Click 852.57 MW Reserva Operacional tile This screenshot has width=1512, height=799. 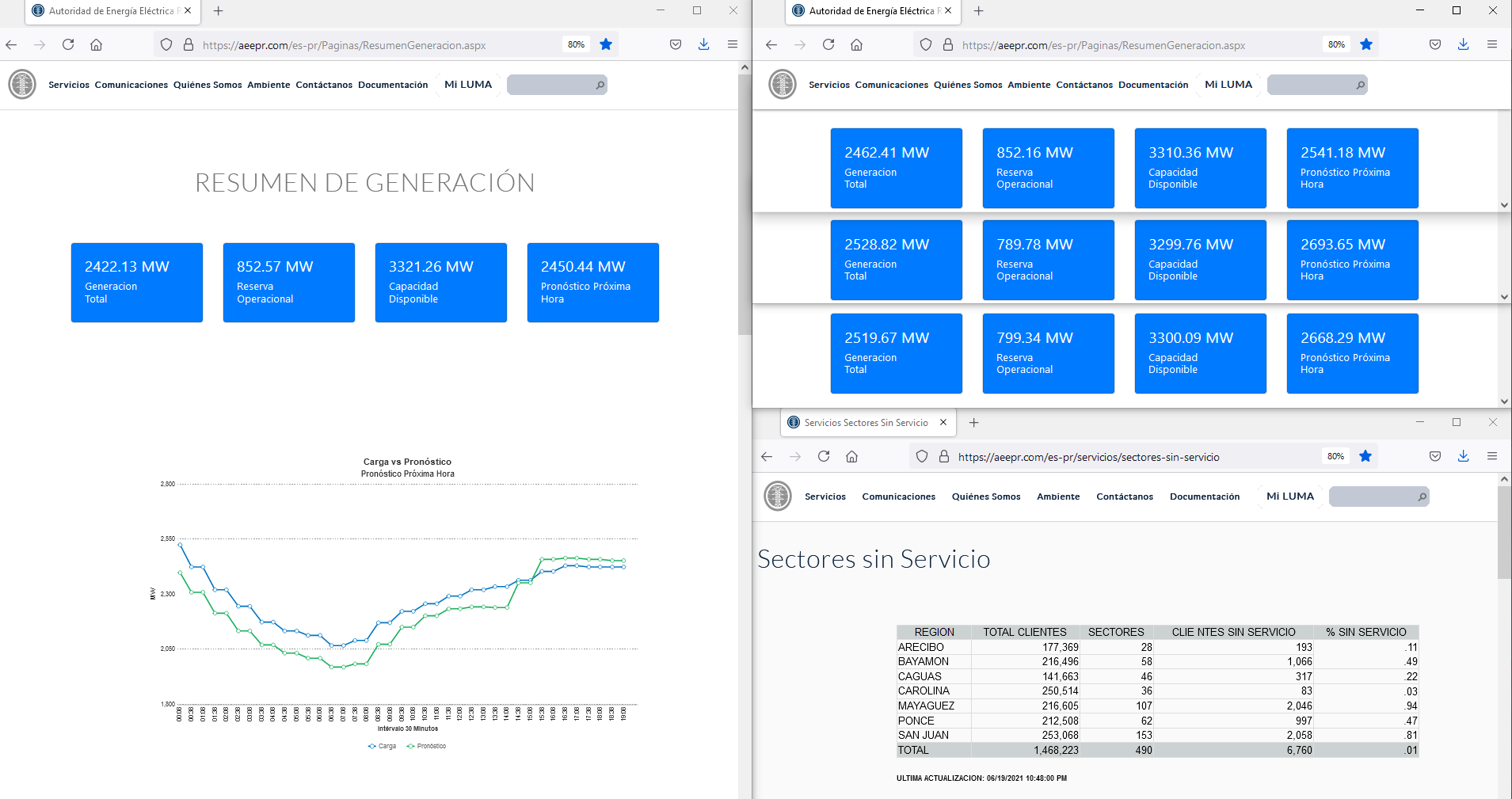click(289, 283)
